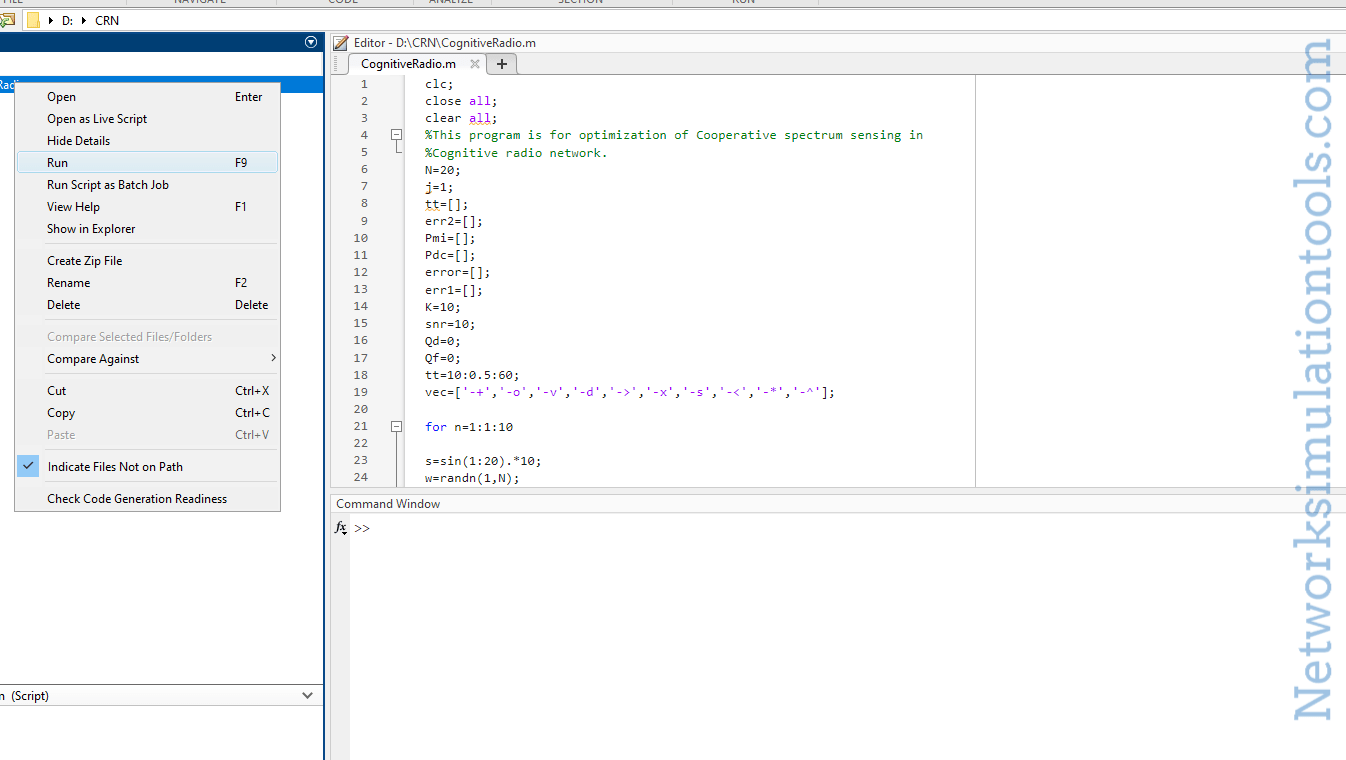Click the editor document icon beside Editor title
The height and width of the screenshot is (760, 1346).
tap(342, 43)
